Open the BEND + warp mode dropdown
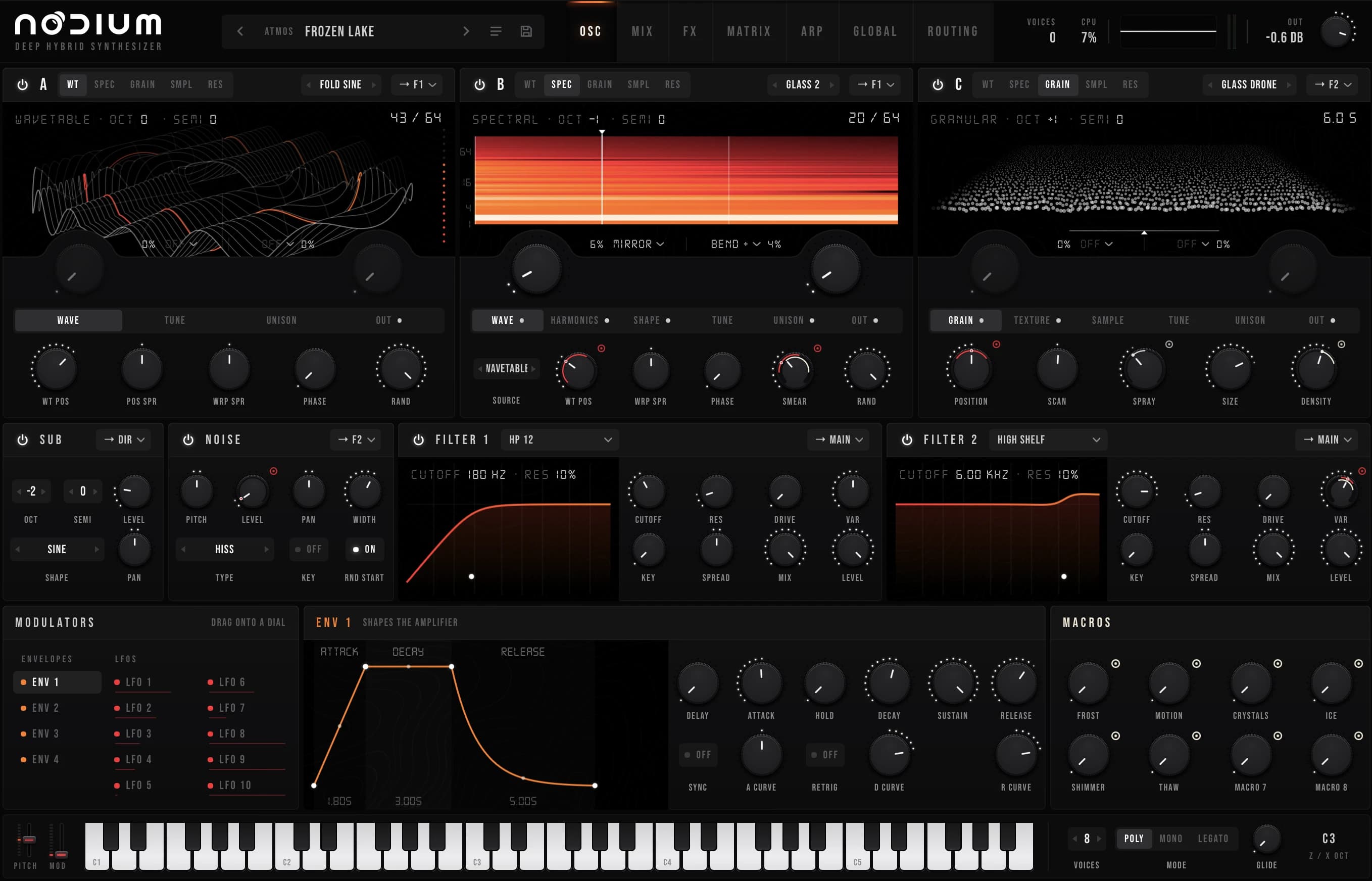Viewport: 1372px width, 881px height. click(736, 244)
